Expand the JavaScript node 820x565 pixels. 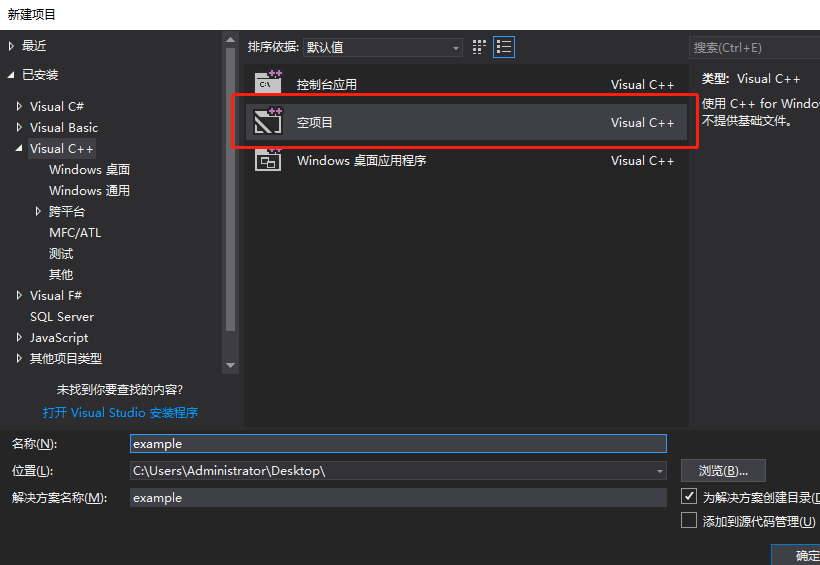(19, 337)
